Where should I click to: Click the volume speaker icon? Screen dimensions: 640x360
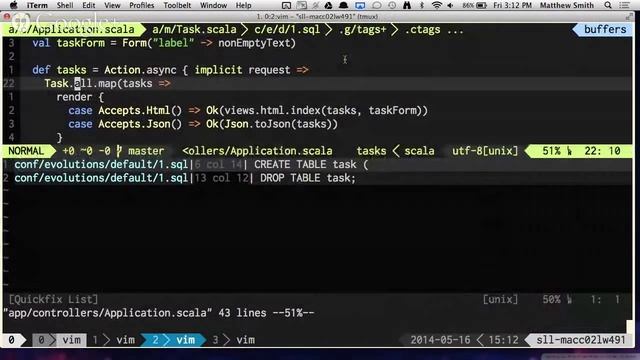(450, 5)
